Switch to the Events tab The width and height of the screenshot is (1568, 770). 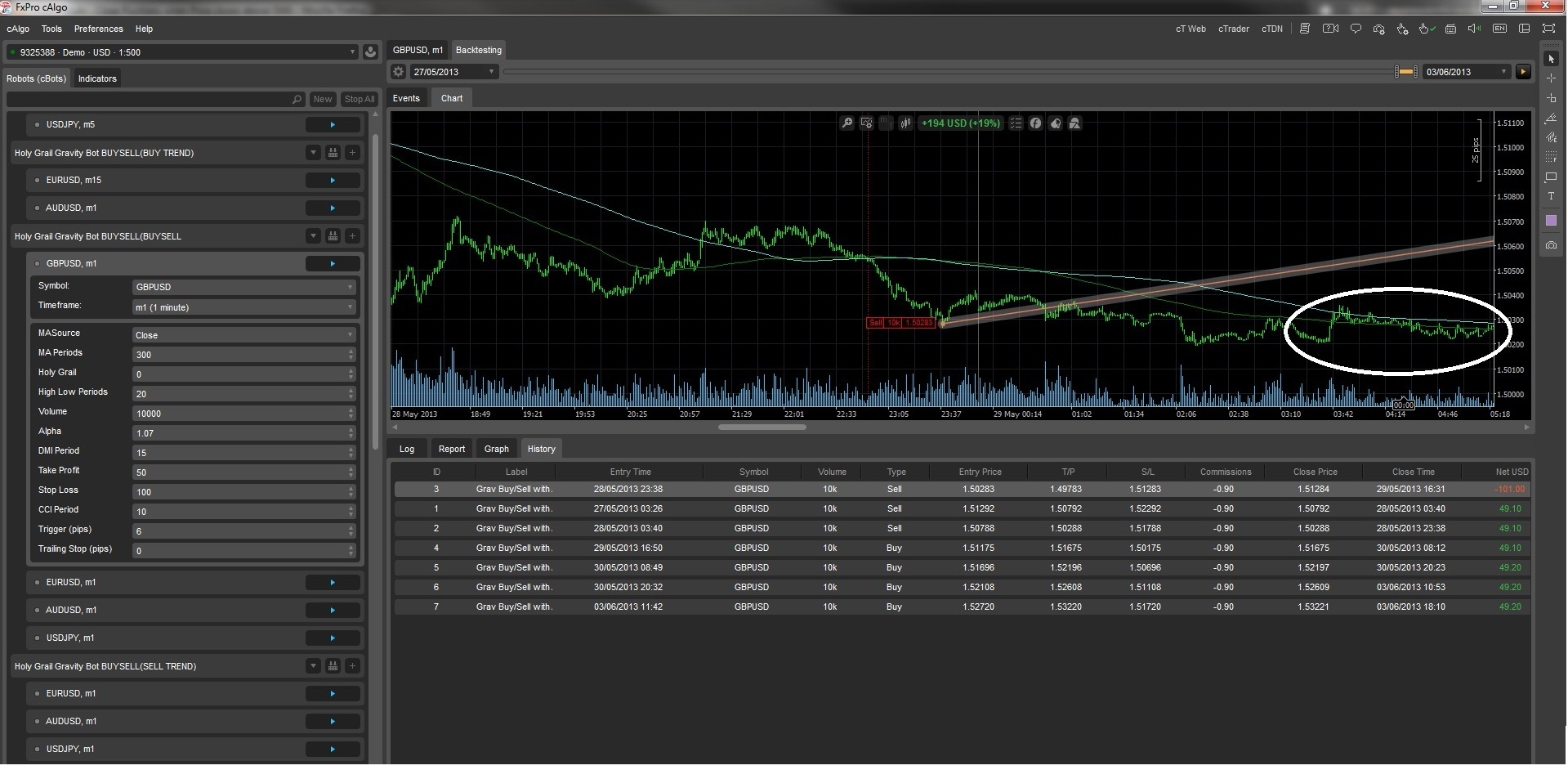(x=406, y=98)
